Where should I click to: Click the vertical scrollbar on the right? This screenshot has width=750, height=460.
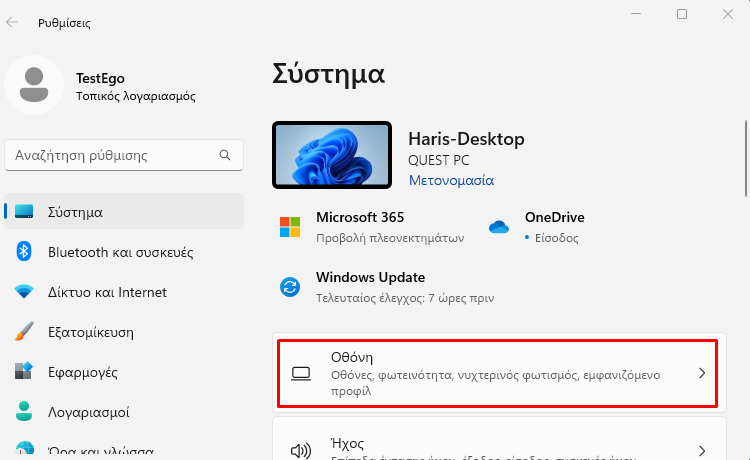[746, 159]
